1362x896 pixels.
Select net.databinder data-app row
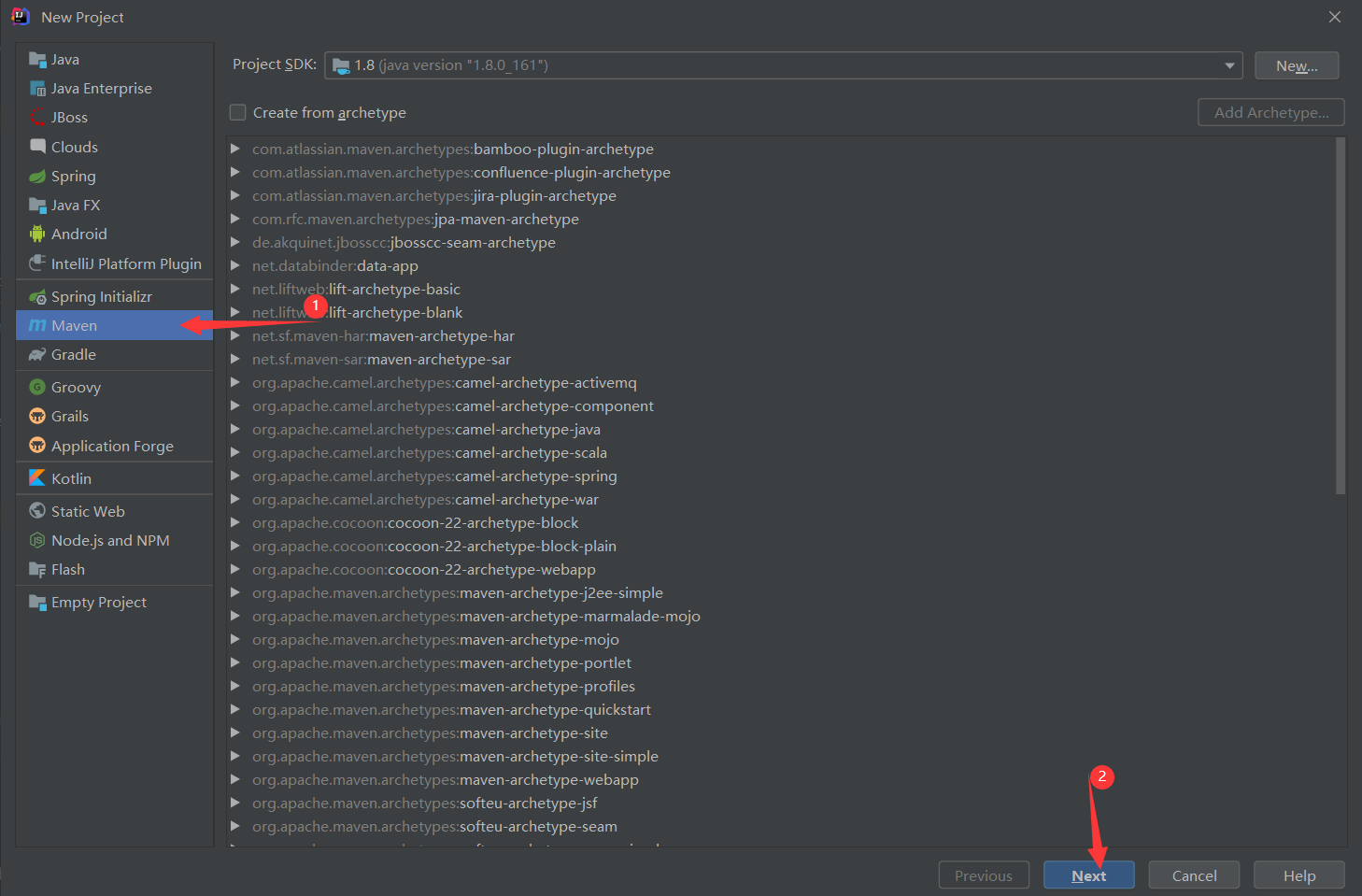pos(781,265)
